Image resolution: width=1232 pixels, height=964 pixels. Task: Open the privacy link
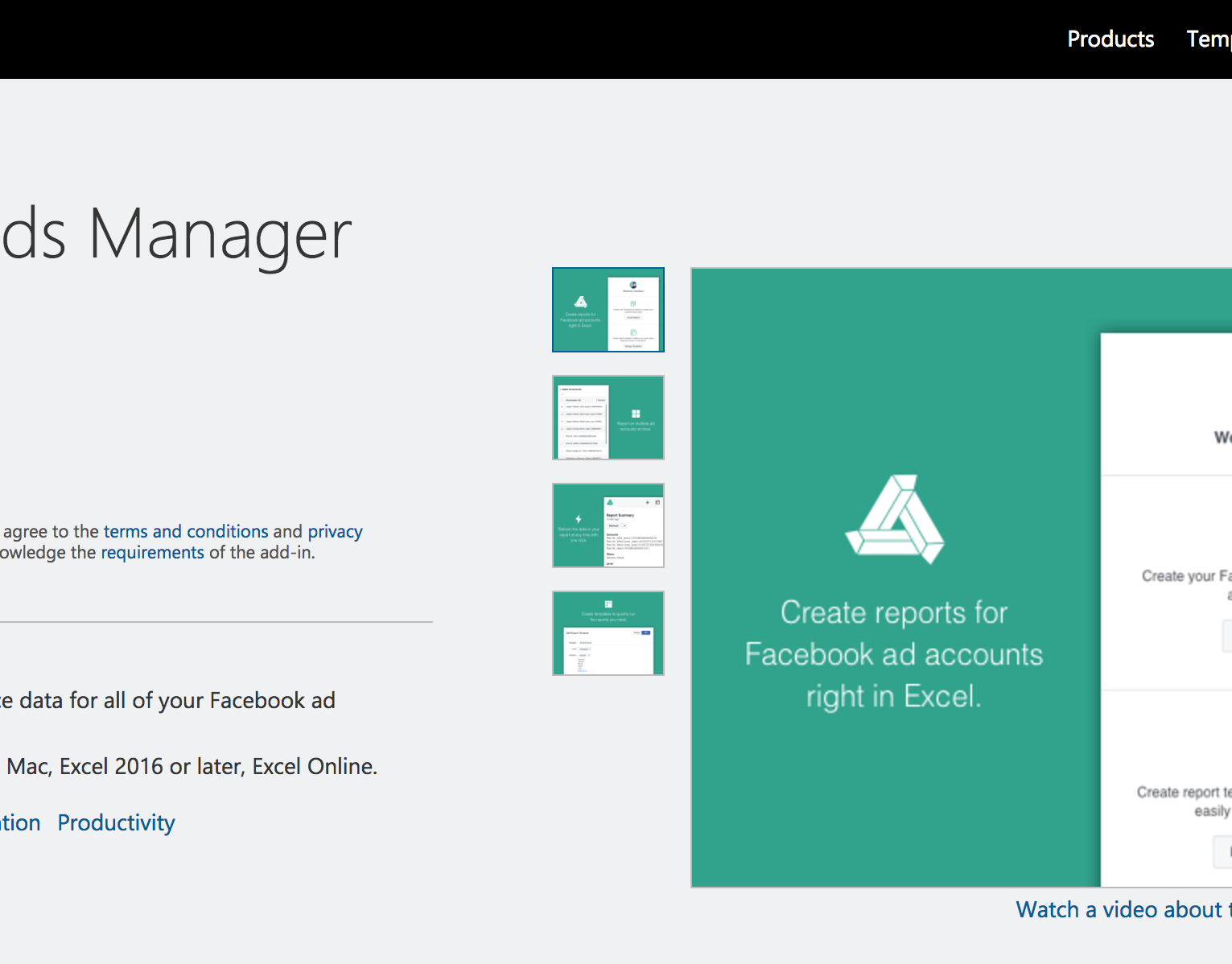pos(335,531)
